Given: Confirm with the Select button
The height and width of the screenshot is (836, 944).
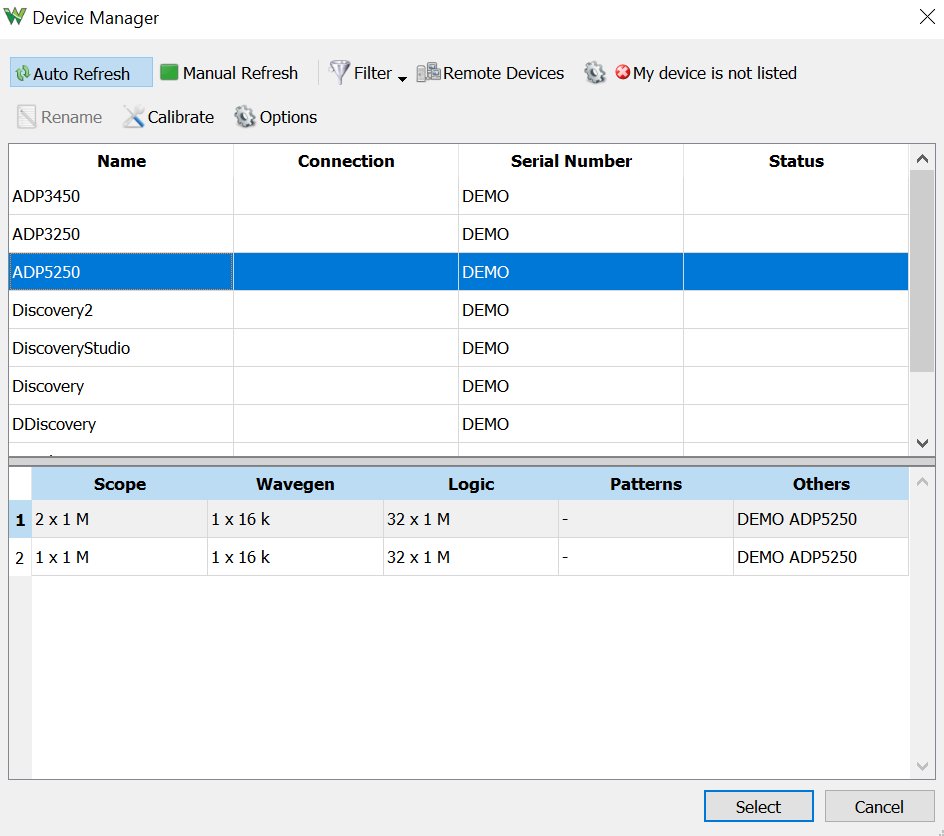Looking at the screenshot, I should (x=759, y=807).
